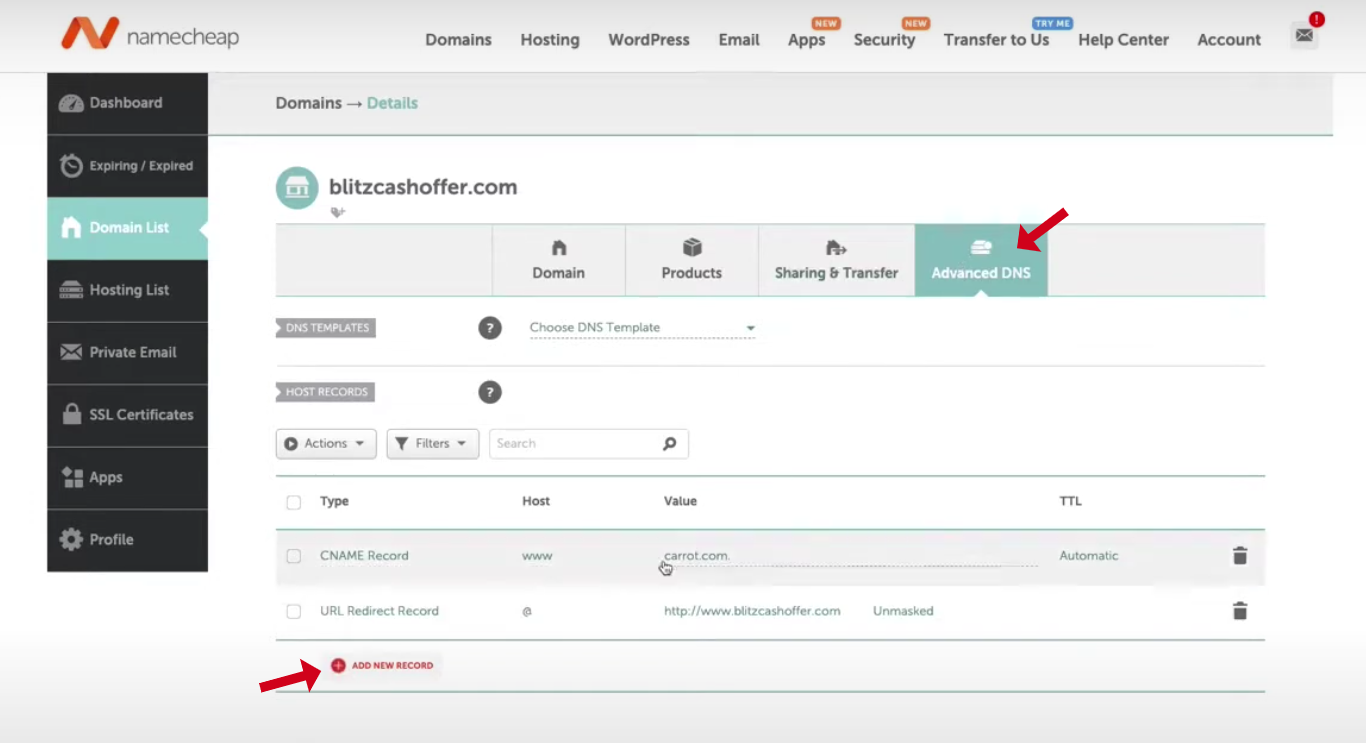Image resolution: width=1366 pixels, height=743 pixels.
Task: Click the Domains breadcrumb link
Action: click(x=309, y=103)
